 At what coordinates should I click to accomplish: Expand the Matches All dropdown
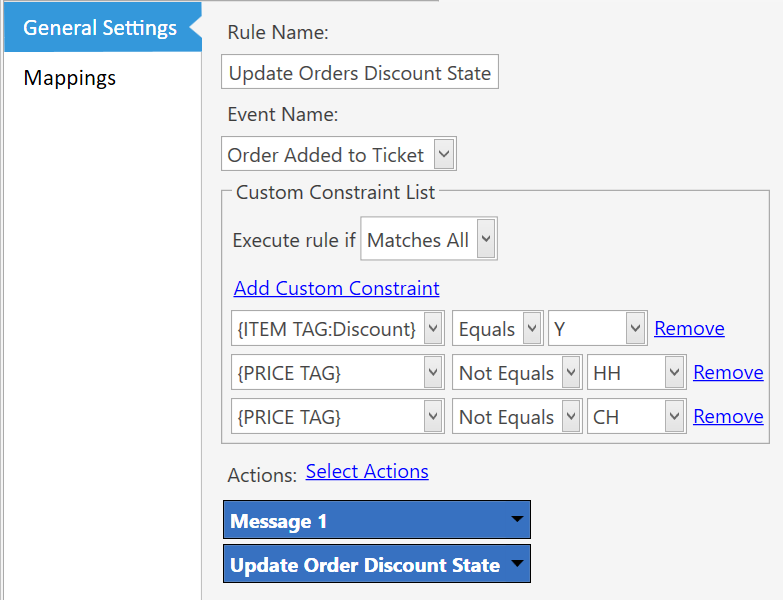coord(428,240)
